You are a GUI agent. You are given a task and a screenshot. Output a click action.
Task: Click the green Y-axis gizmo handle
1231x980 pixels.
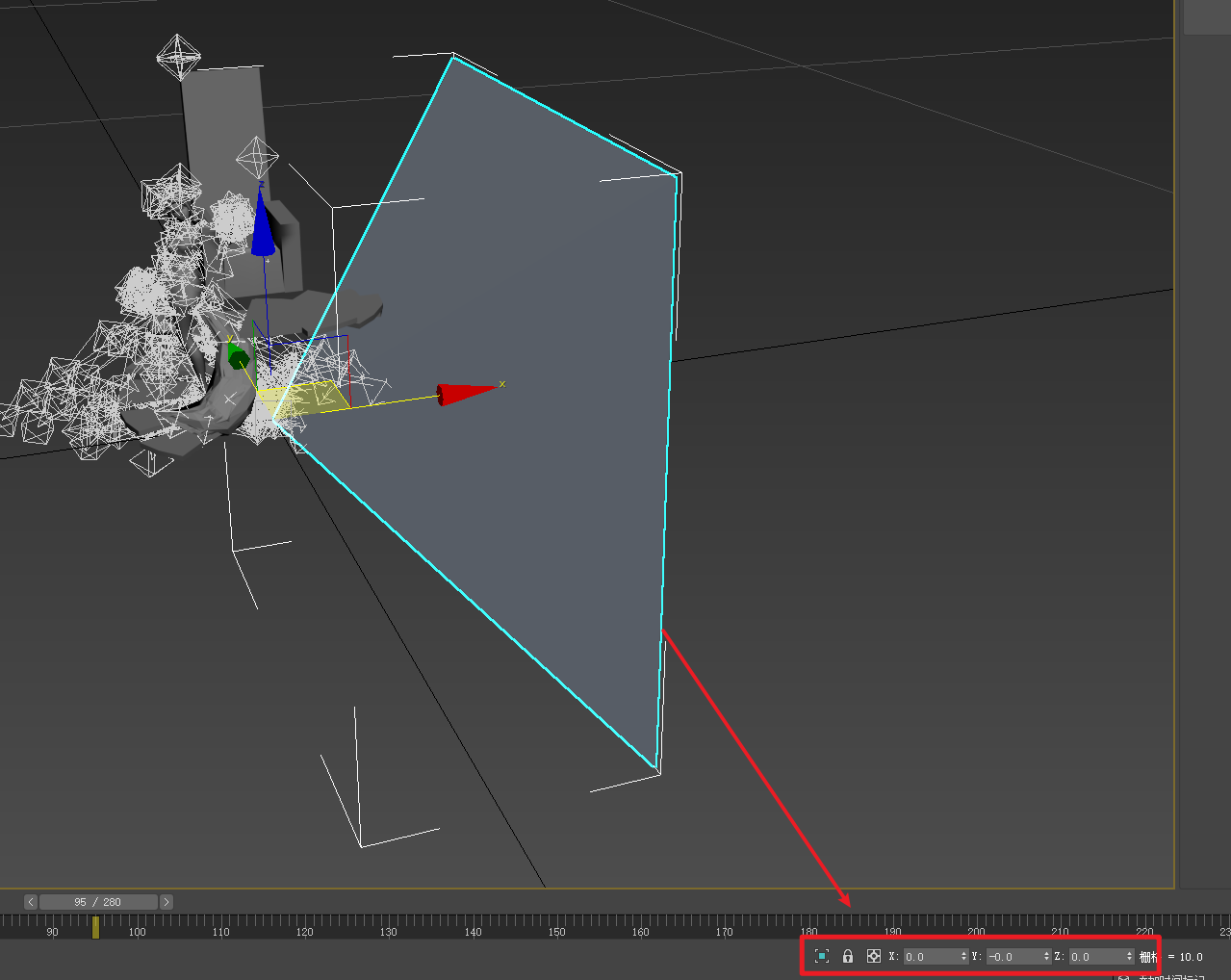238,358
